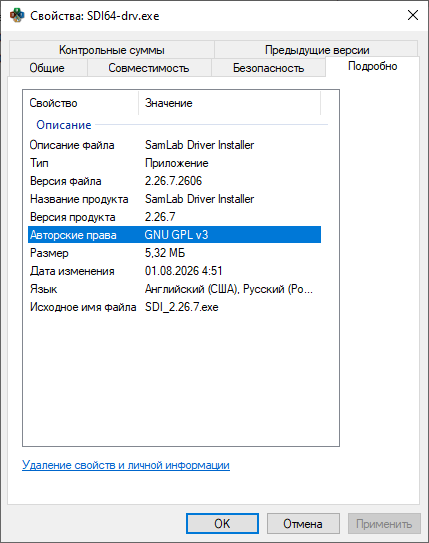The width and height of the screenshot is (429, 543).
Task: Click the SDI64-drv.exe app icon in title bar
Action: (x=17, y=16)
